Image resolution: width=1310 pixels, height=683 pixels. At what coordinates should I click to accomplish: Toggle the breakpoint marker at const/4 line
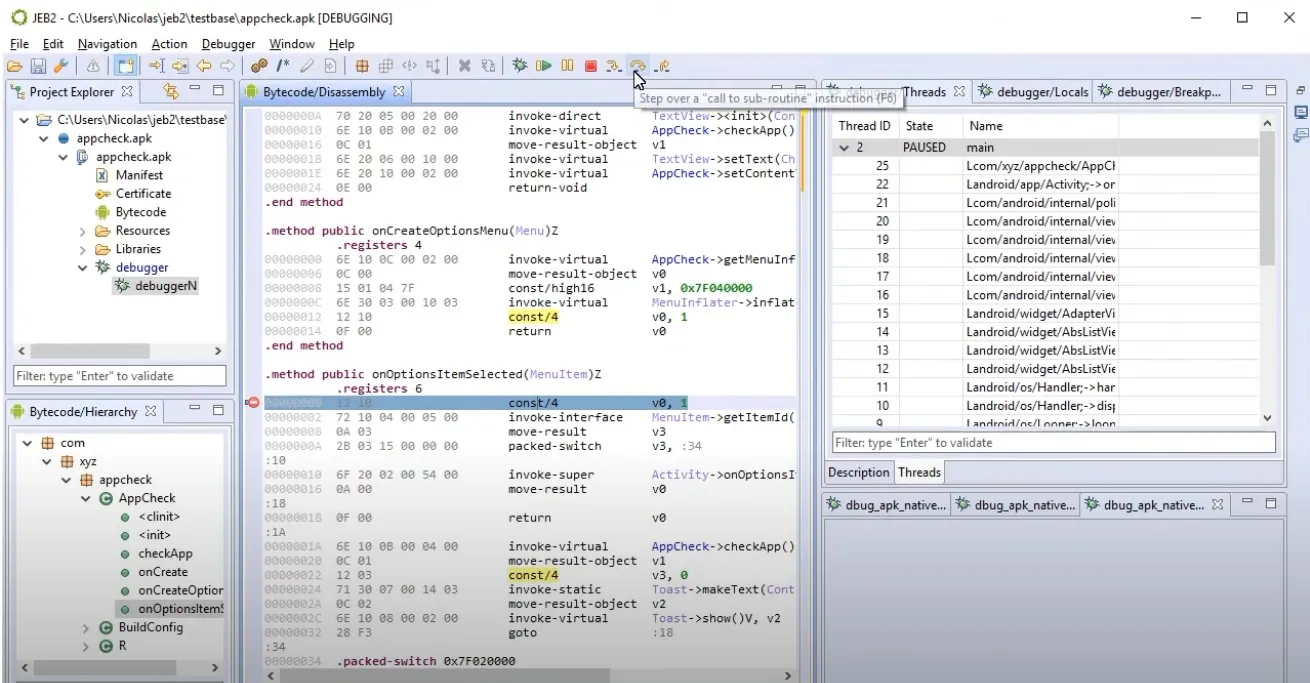coord(252,403)
